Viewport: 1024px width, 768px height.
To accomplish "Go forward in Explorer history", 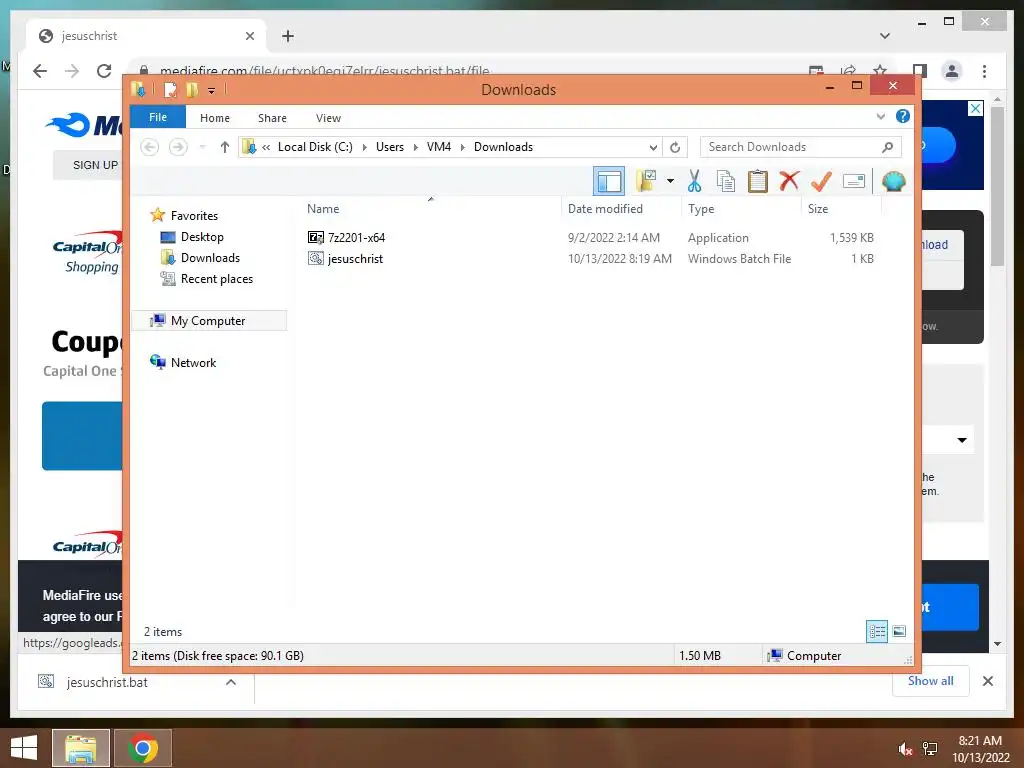I will [x=178, y=147].
